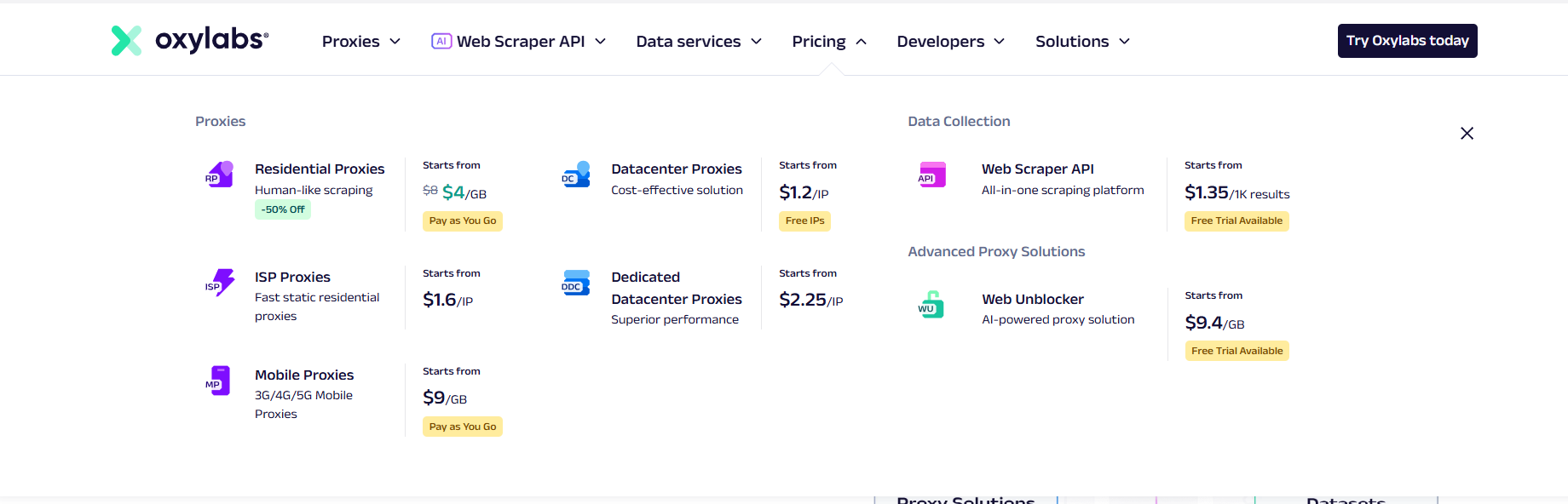Click Try Oxylabs today button
1568x504 pixels.
(1407, 41)
